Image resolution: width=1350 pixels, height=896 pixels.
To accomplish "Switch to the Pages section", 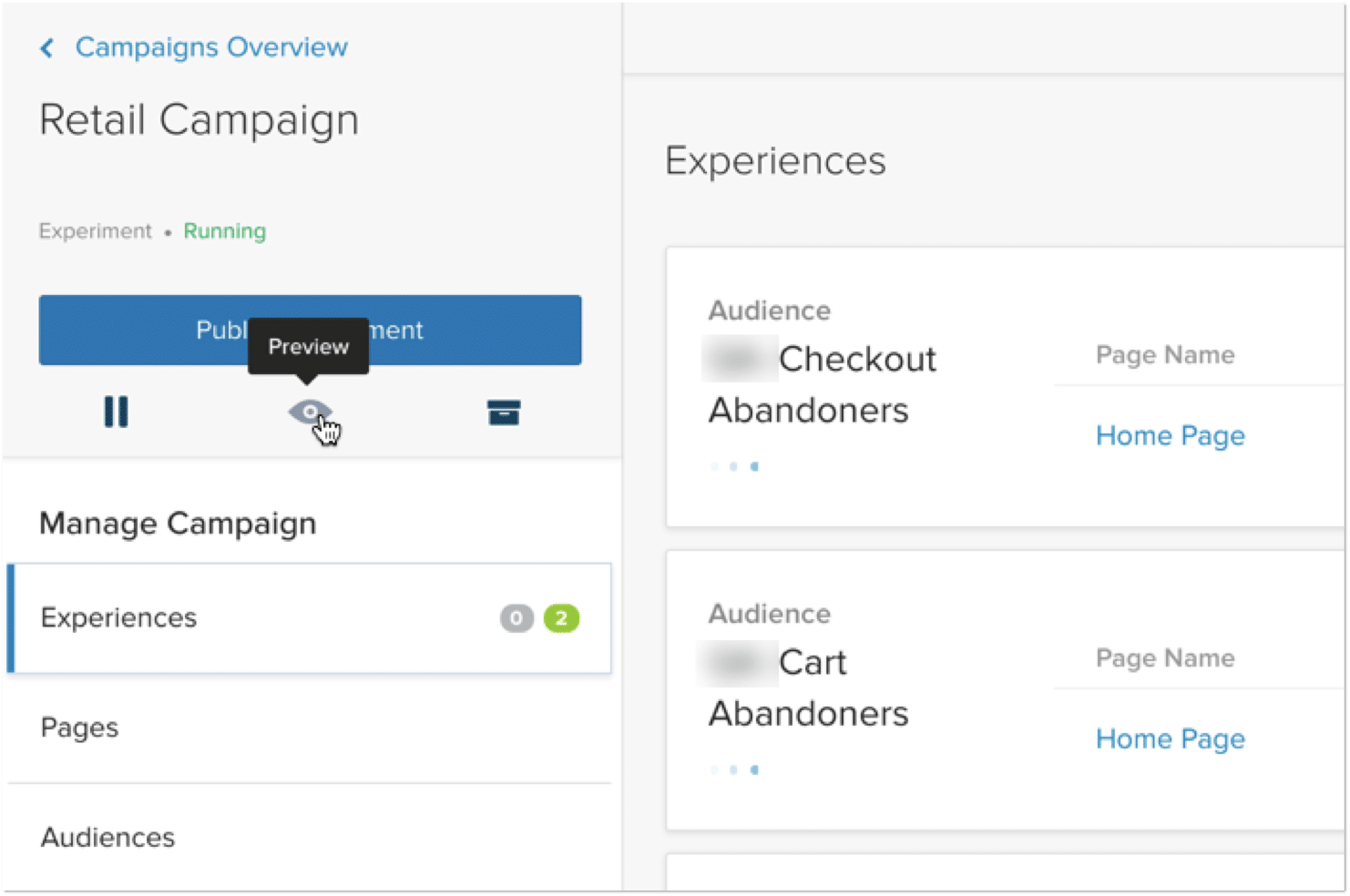I will click(x=78, y=728).
